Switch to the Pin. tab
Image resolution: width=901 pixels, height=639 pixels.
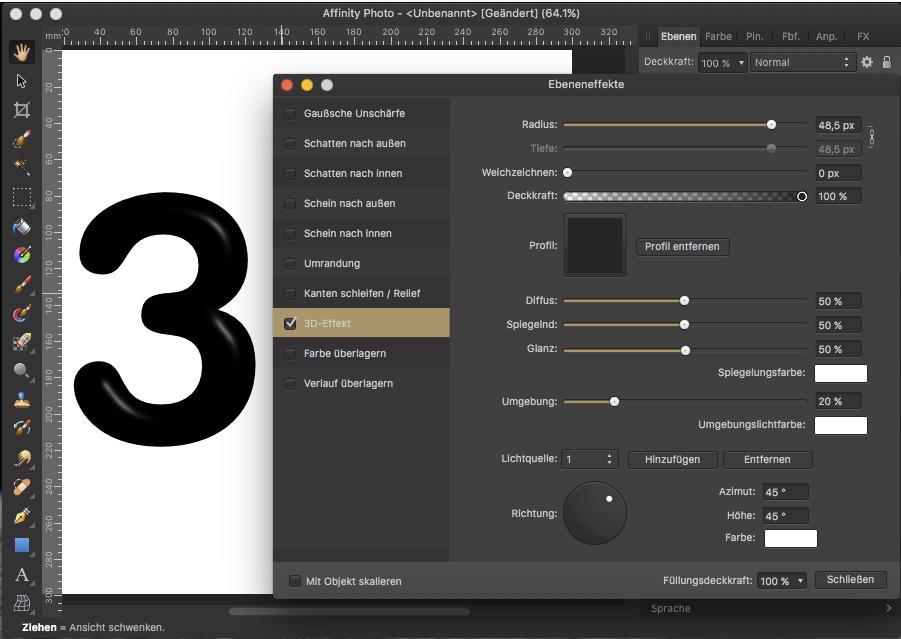tap(754, 36)
